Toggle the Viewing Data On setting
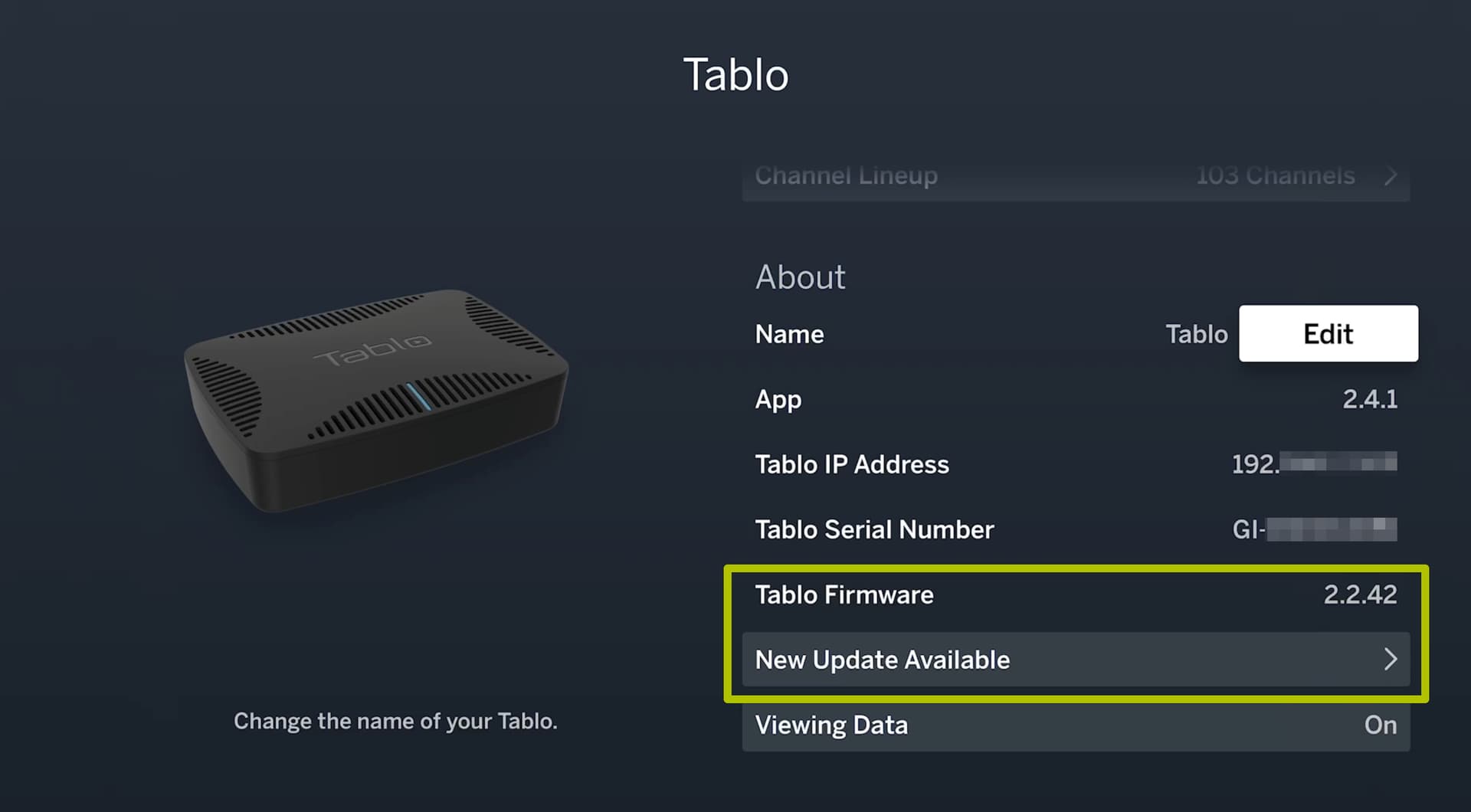This screenshot has height=812, width=1471. coord(1380,725)
